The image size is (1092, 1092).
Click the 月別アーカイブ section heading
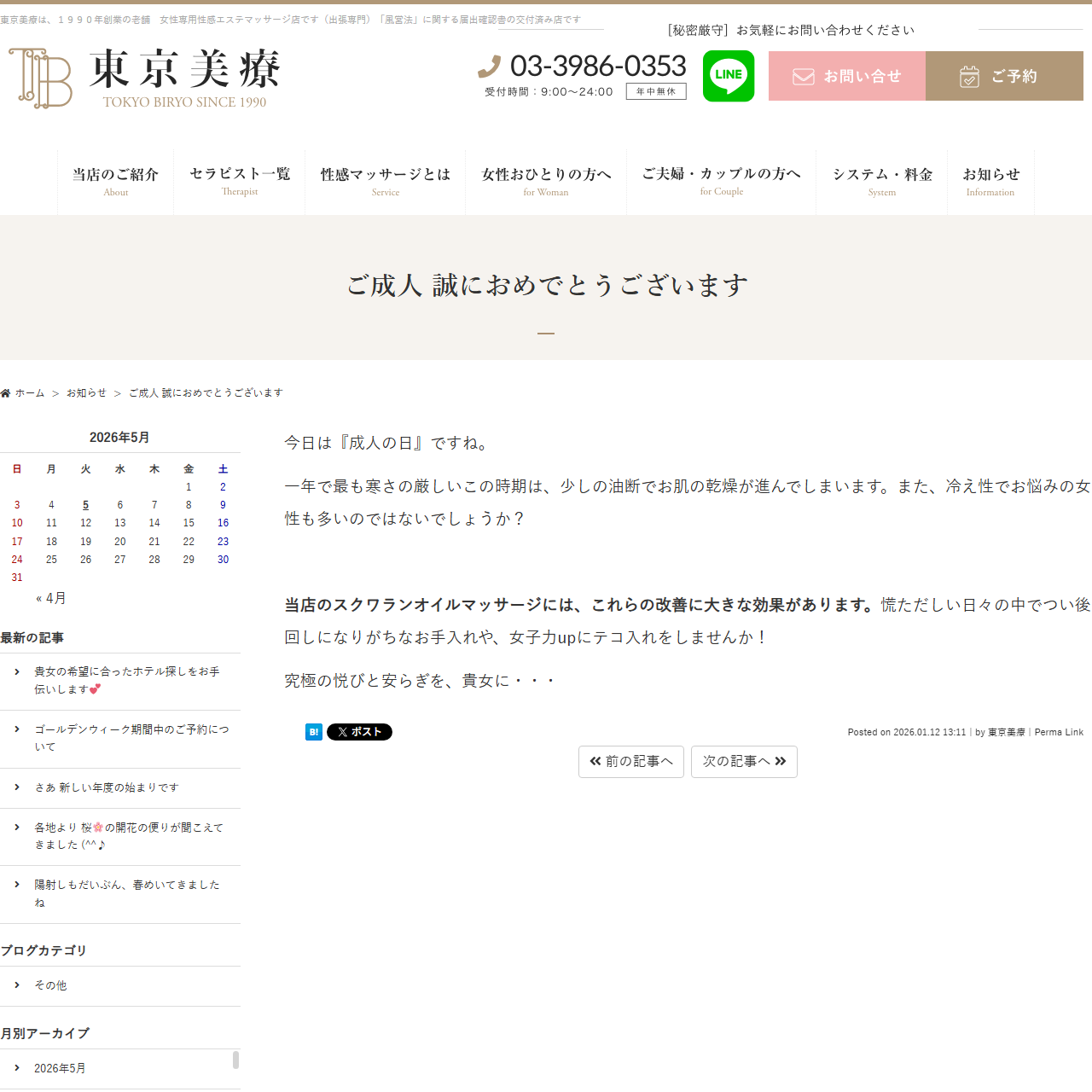tap(45, 1033)
